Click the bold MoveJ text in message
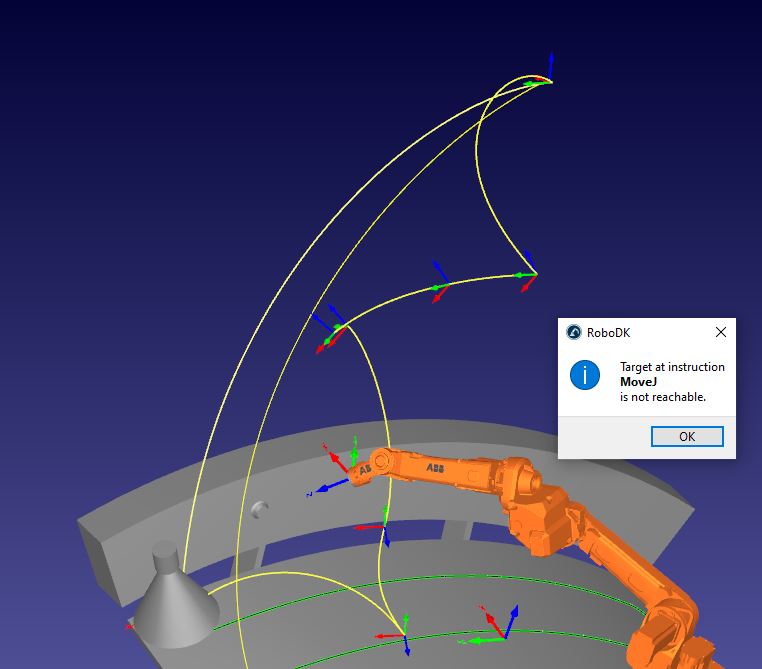The width and height of the screenshot is (762, 669). click(638, 382)
